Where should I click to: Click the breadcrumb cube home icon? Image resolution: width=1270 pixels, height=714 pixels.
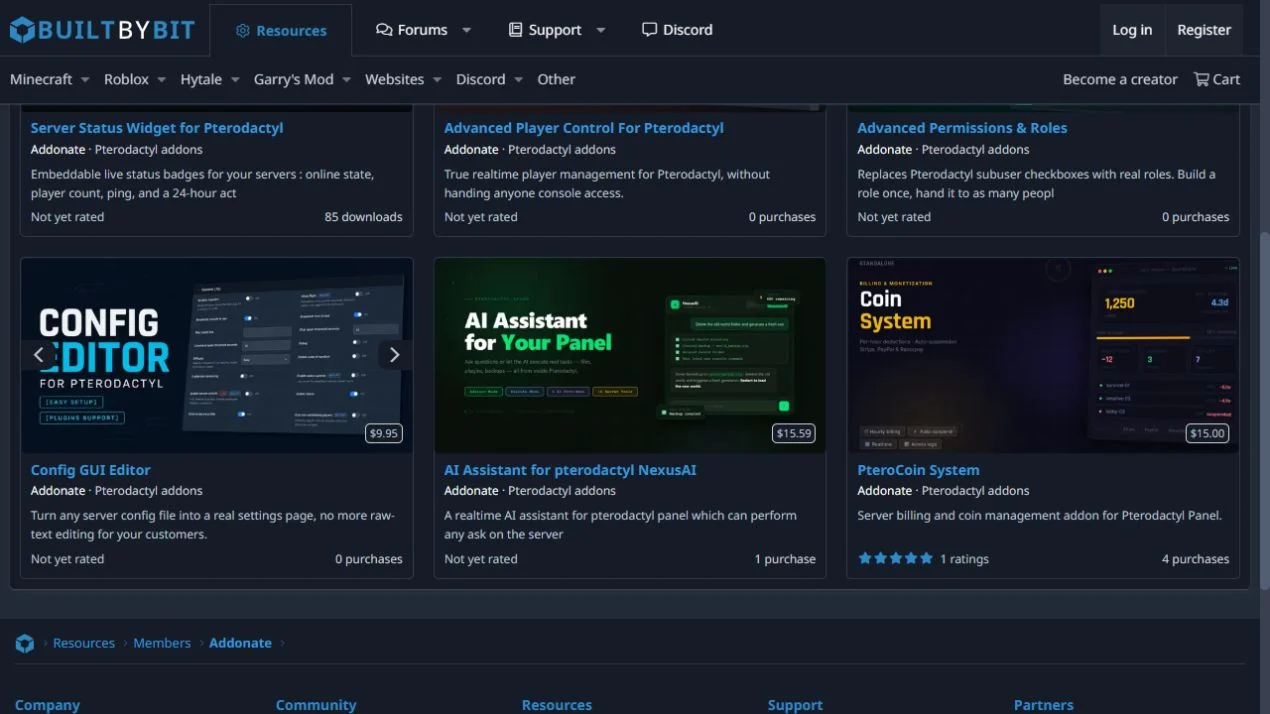coord(25,644)
